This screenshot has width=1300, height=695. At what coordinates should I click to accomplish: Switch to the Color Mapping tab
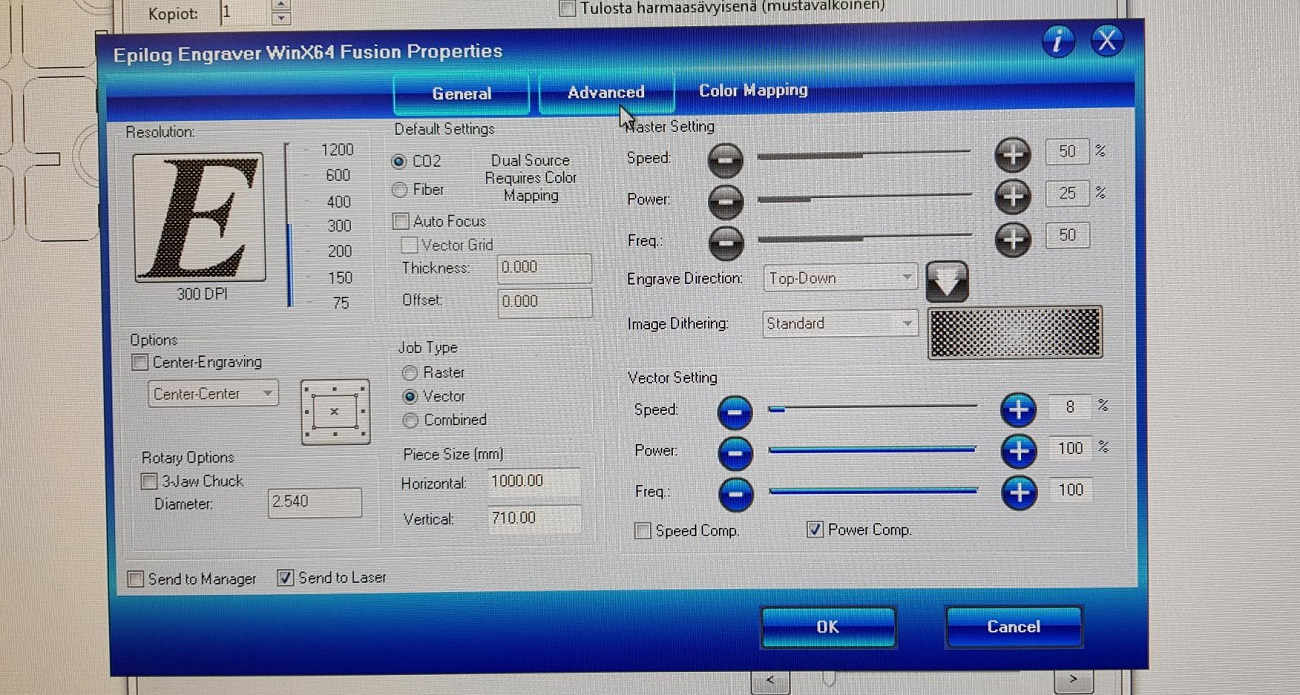coord(753,90)
